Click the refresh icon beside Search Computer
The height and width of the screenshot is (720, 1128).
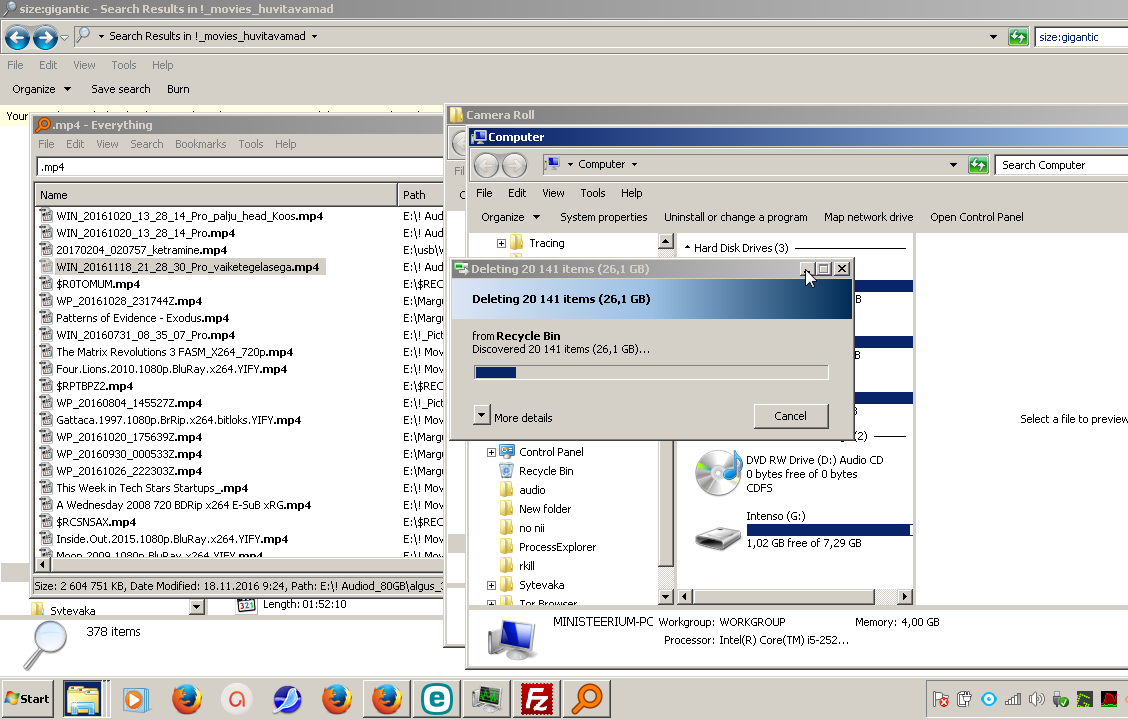click(978, 165)
